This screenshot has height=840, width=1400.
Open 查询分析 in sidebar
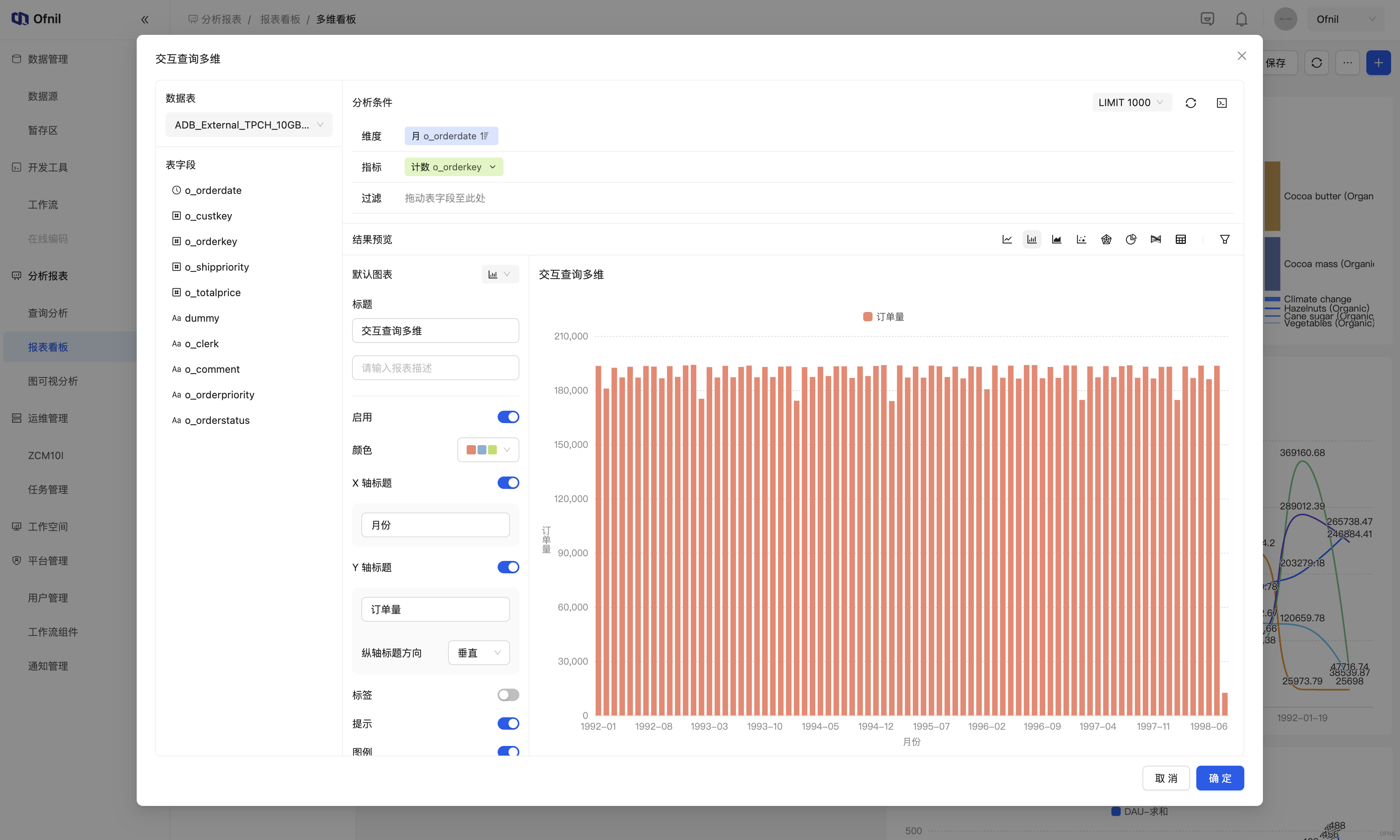tap(48, 313)
